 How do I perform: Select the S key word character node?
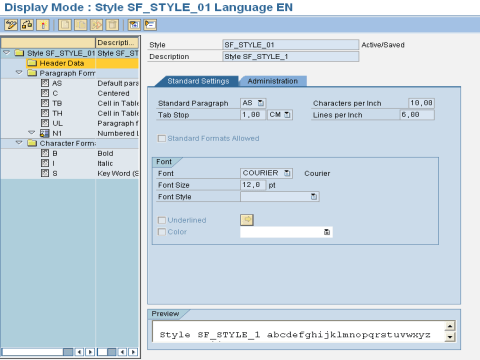click(55, 173)
